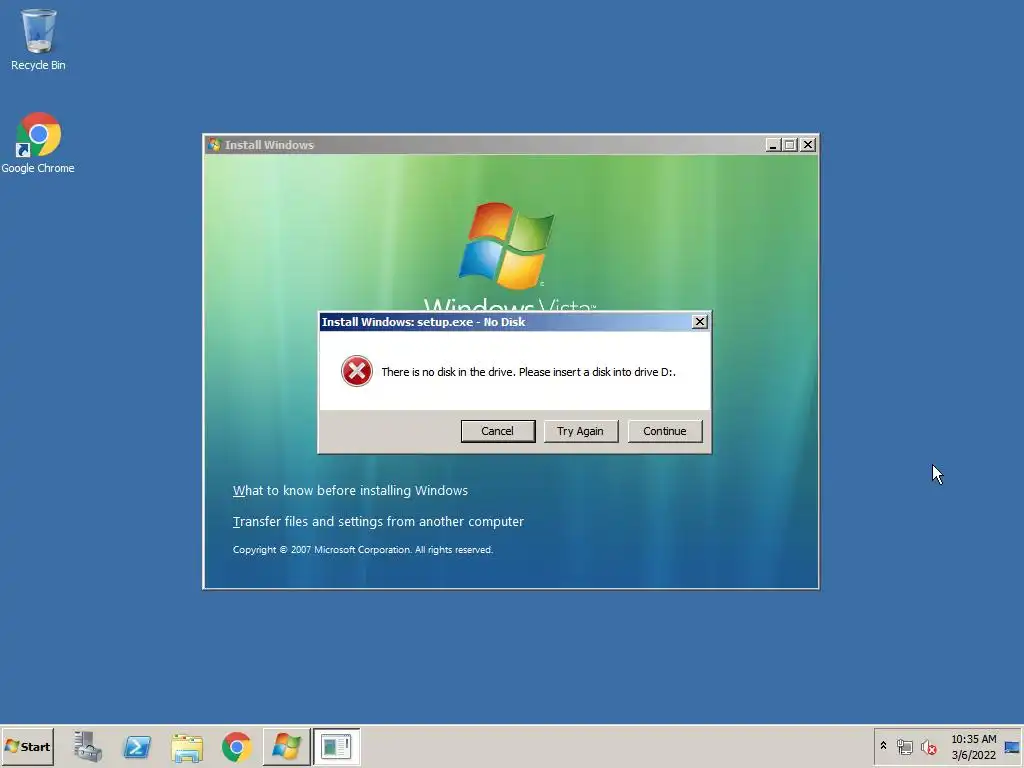Close the No Disk error dialog
This screenshot has width=1024, height=768.
coord(699,321)
